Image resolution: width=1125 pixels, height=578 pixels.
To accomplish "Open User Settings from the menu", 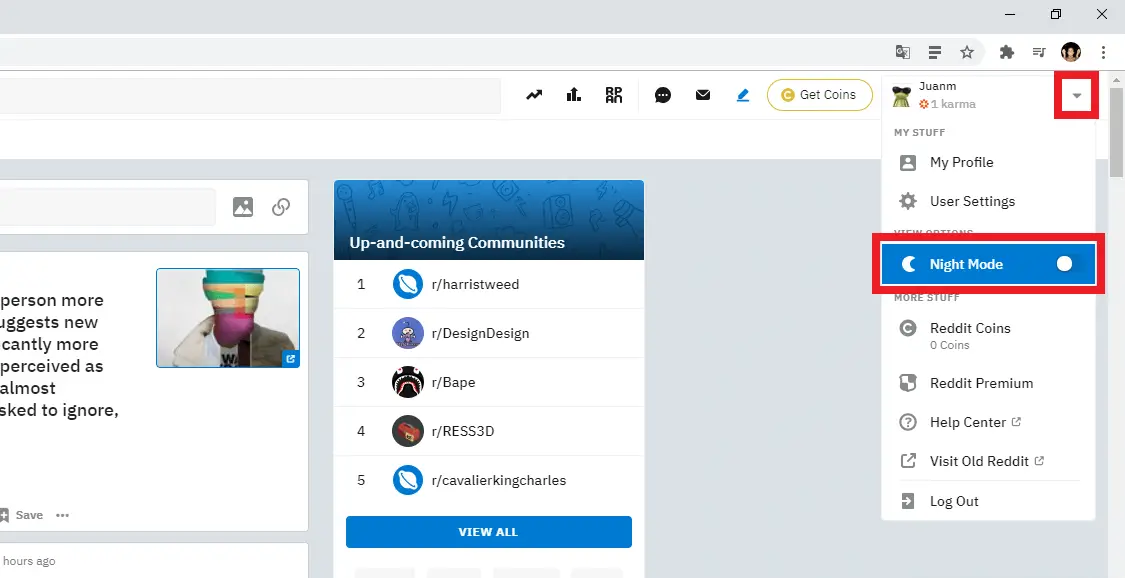I will [x=988, y=202].
